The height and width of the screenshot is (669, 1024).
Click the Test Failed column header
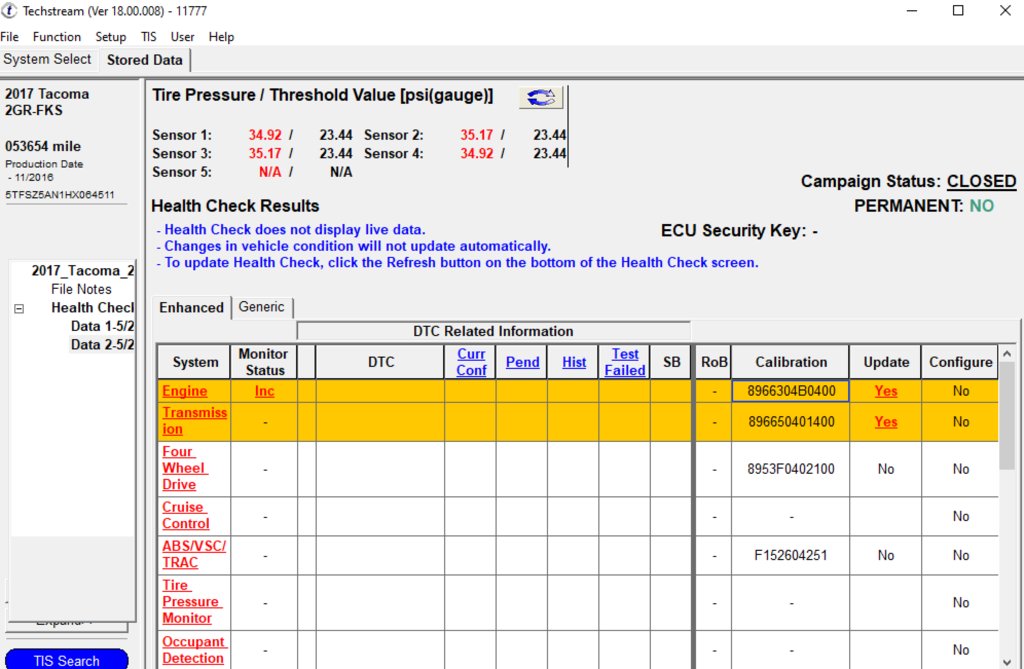(x=624, y=362)
